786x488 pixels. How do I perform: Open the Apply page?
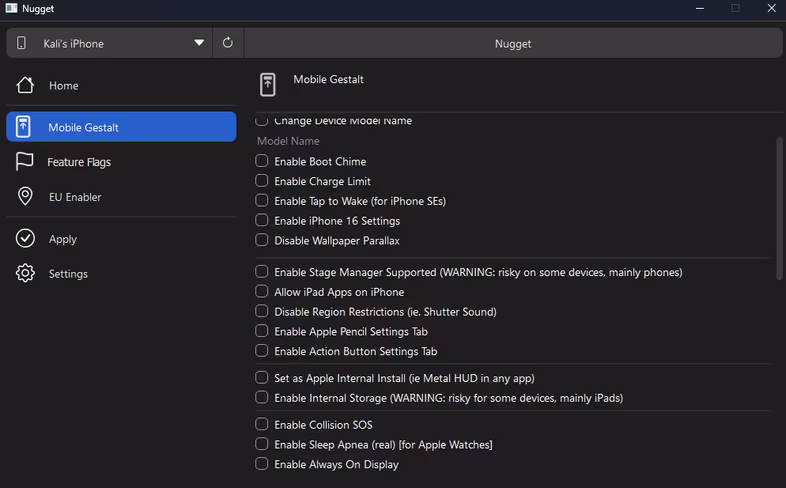click(121, 238)
